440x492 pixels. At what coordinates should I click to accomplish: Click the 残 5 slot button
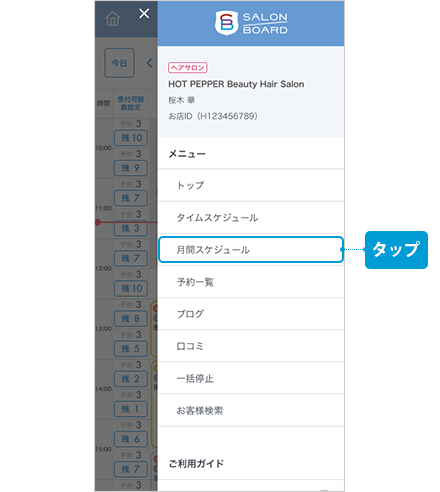click(131, 349)
